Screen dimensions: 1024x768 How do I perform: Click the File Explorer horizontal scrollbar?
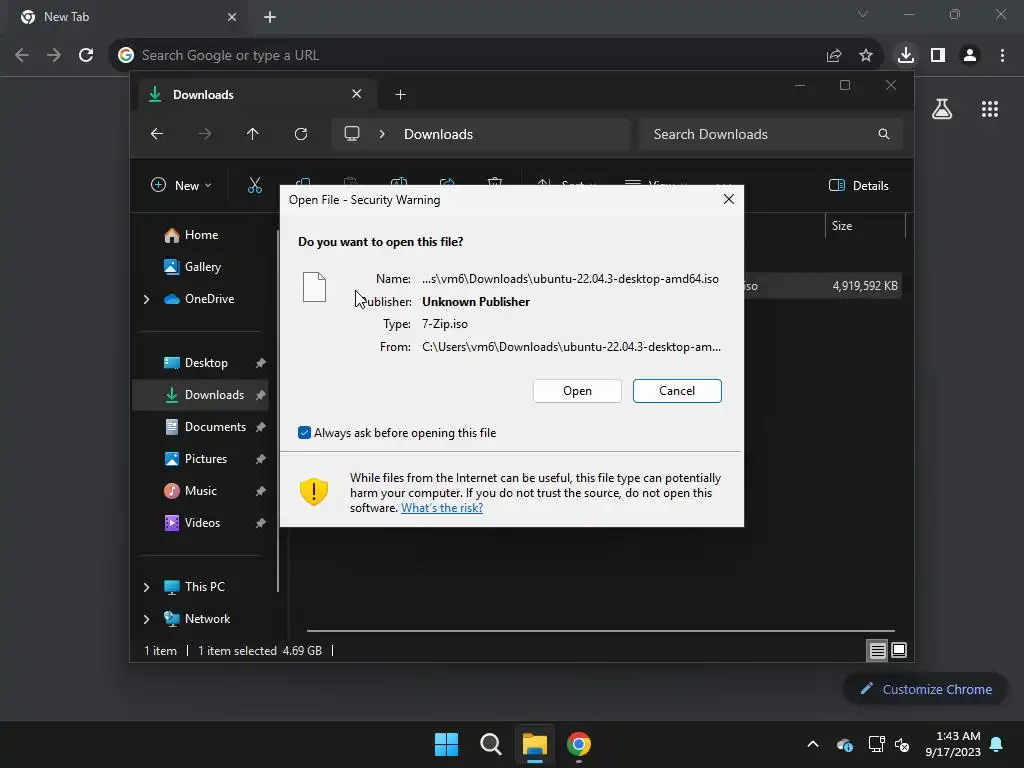(600, 631)
